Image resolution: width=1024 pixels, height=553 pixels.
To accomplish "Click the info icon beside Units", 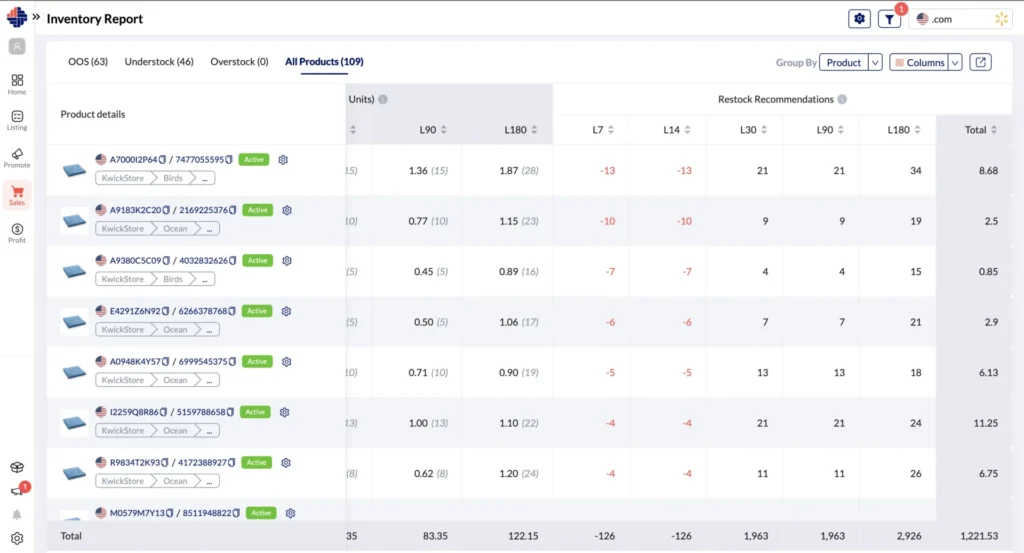I will tap(383, 99).
